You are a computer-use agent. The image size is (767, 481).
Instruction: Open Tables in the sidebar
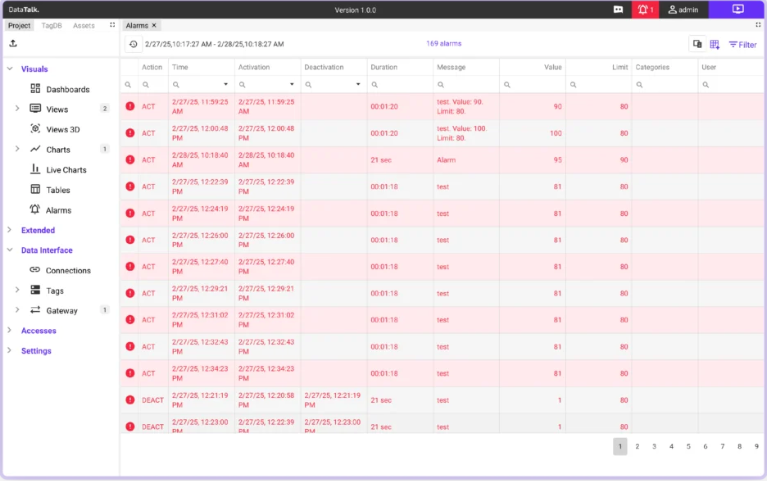click(58, 190)
